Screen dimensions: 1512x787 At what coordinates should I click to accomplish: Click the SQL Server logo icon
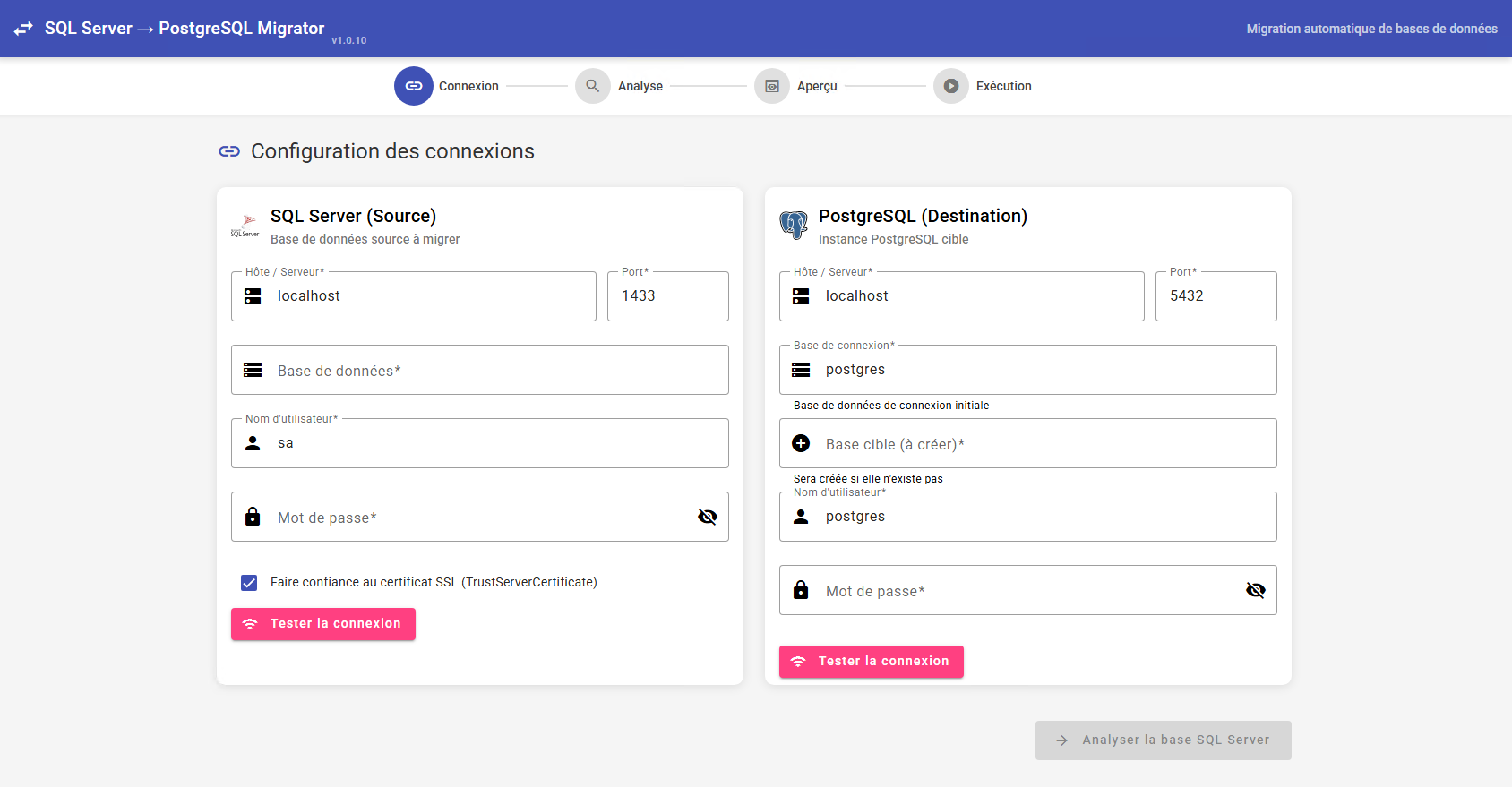pos(245,226)
